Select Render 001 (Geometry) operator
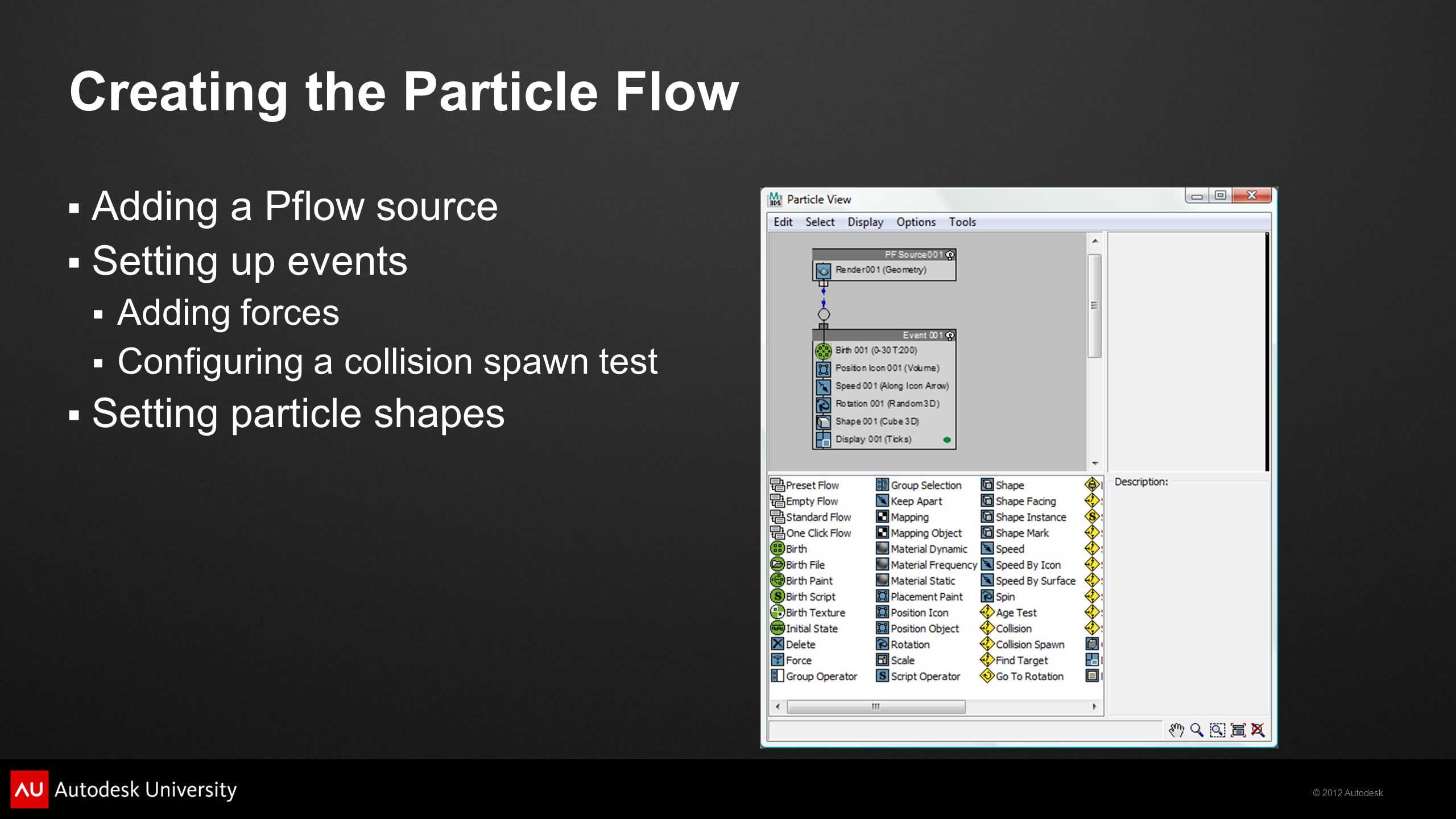 (x=884, y=271)
